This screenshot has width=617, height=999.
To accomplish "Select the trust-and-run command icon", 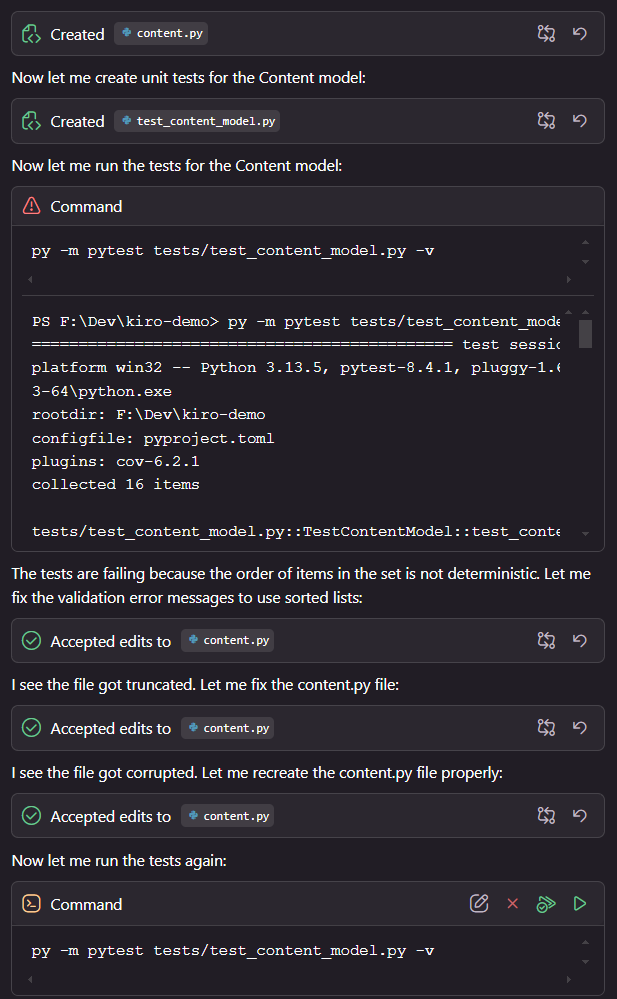I will tap(546, 903).
